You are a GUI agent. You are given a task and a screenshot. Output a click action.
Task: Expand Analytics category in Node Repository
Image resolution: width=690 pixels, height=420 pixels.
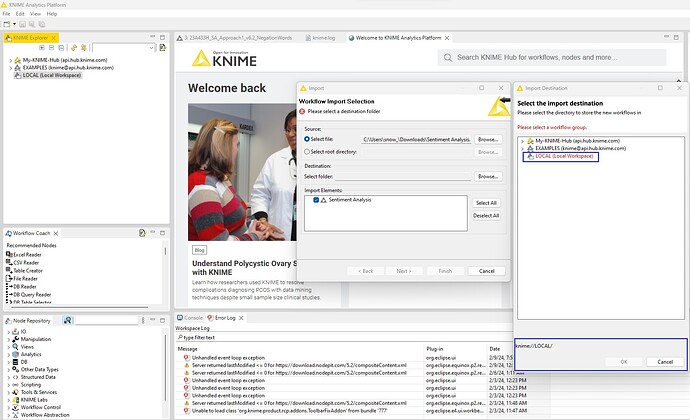point(9,354)
